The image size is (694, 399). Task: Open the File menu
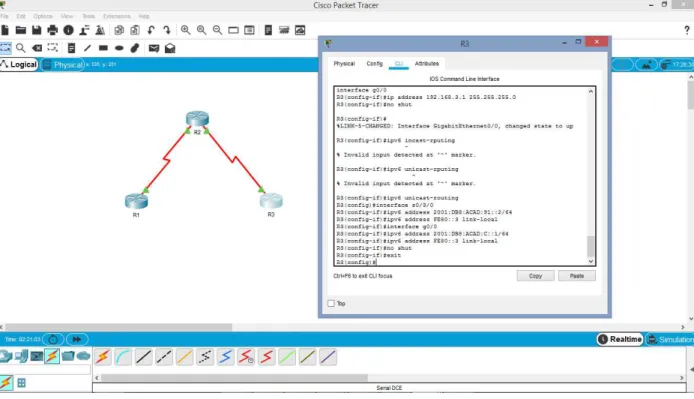[x=4, y=16]
